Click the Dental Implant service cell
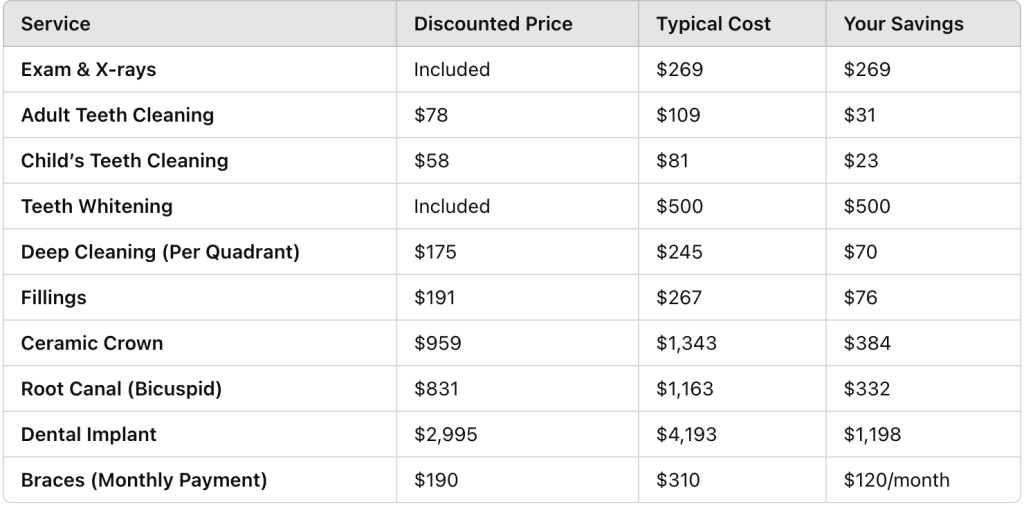Image resolution: width=1024 pixels, height=506 pixels. coord(89,435)
